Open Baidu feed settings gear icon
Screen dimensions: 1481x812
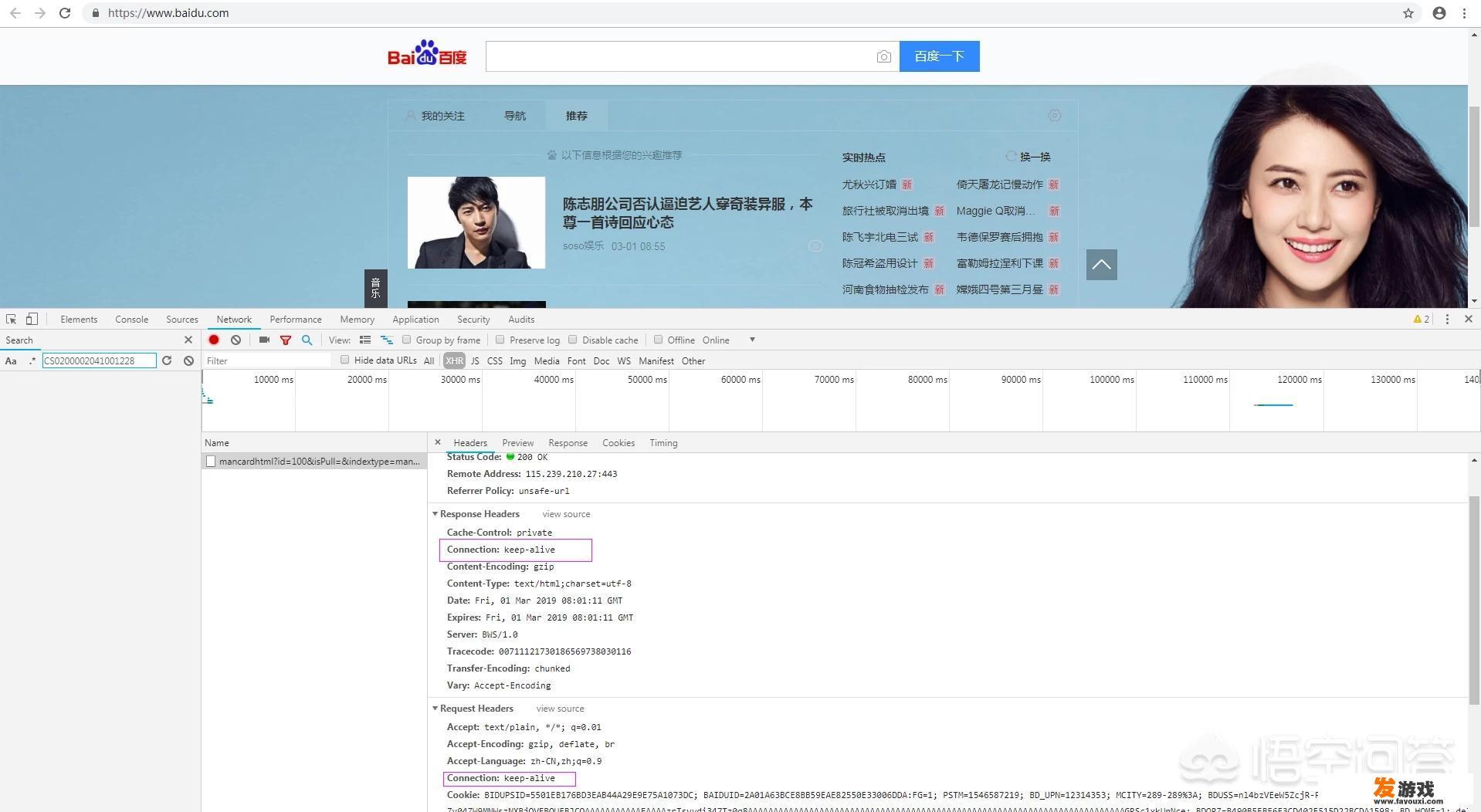pyautogui.click(x=1055, y=115)
